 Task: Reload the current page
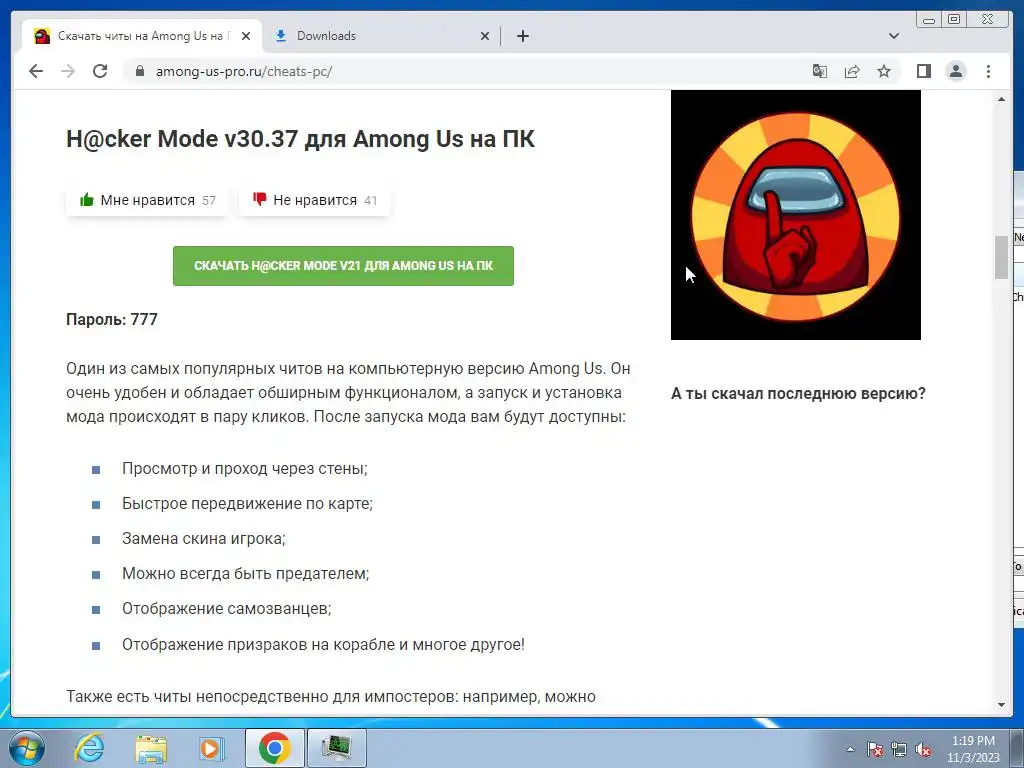100,71
